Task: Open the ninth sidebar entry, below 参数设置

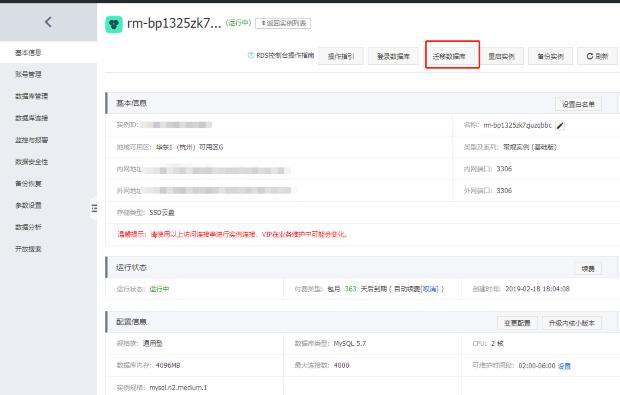Action: tap(28, 227)
